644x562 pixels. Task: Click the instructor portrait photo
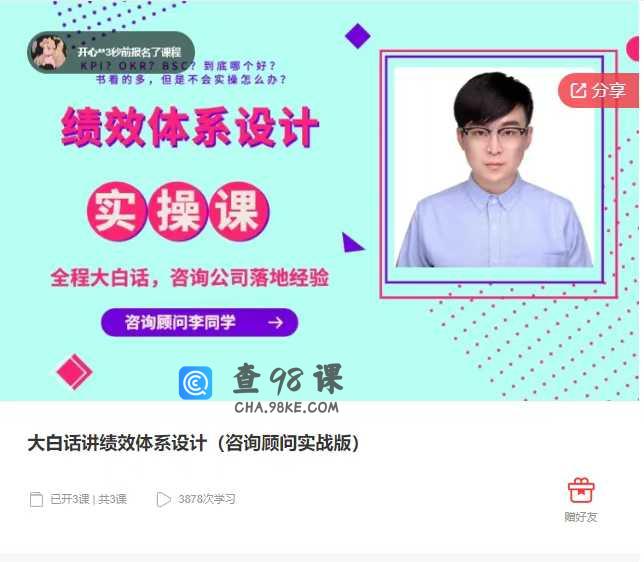(494, 168)
